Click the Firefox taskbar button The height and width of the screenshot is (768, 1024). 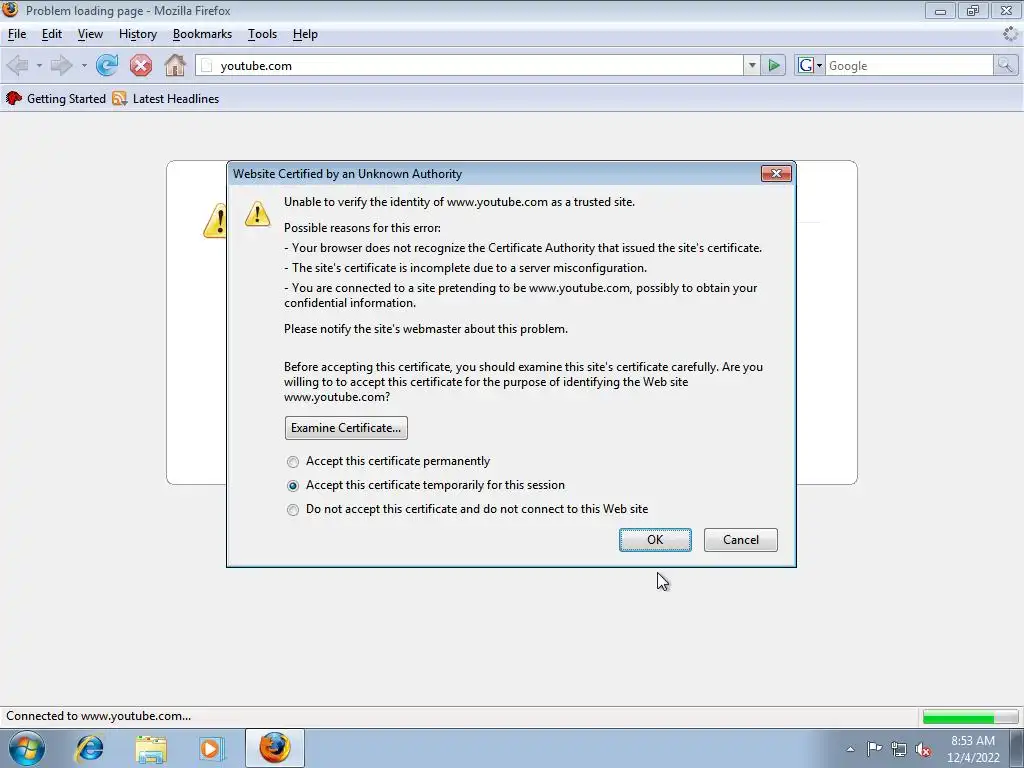275,748
